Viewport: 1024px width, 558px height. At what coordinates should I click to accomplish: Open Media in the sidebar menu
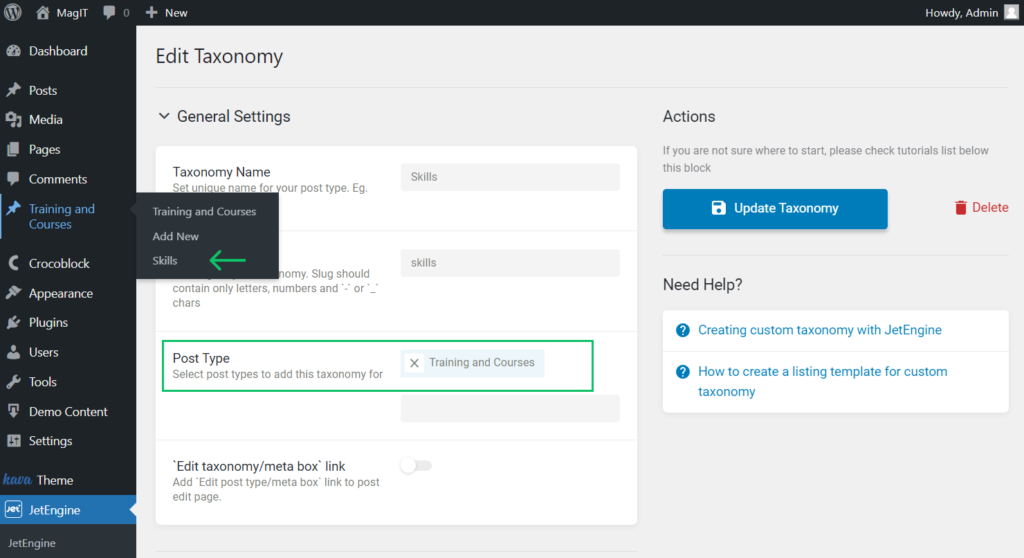(x=46, y=120)
